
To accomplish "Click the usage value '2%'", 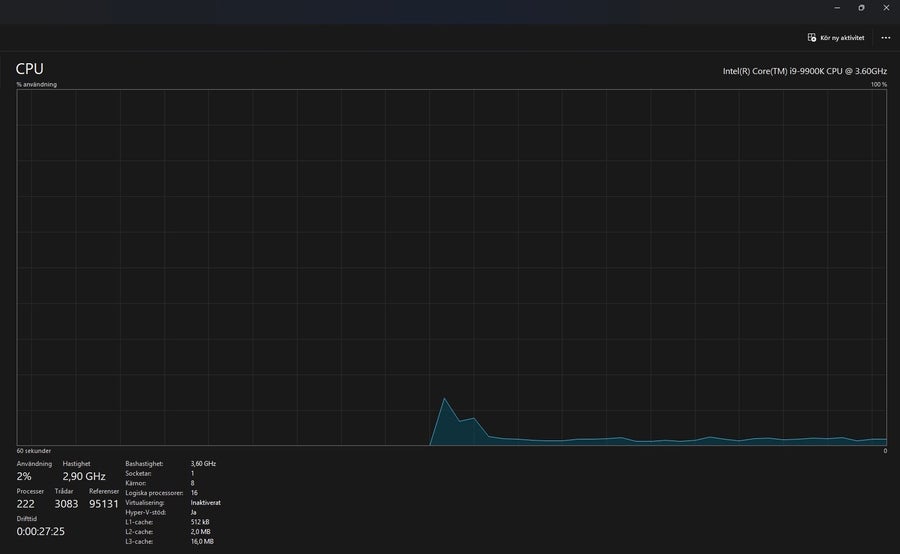I will click(24, 476).
